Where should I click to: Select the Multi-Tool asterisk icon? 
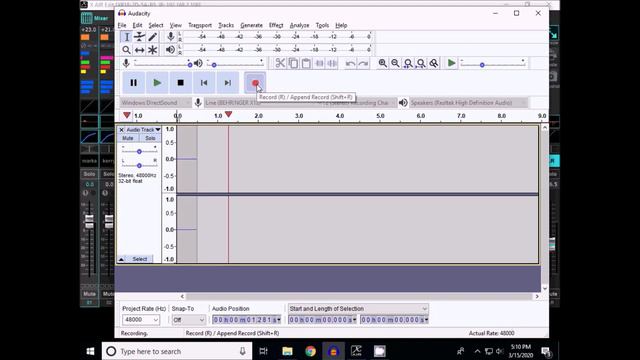[152, 50]
